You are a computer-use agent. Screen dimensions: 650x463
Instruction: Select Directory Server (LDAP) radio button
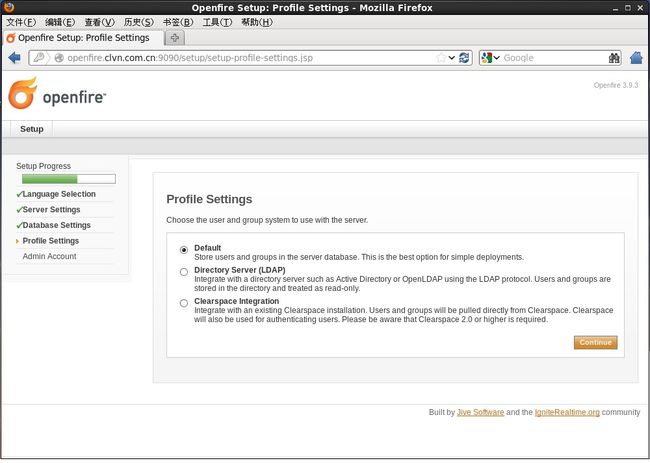coord(184,272)
